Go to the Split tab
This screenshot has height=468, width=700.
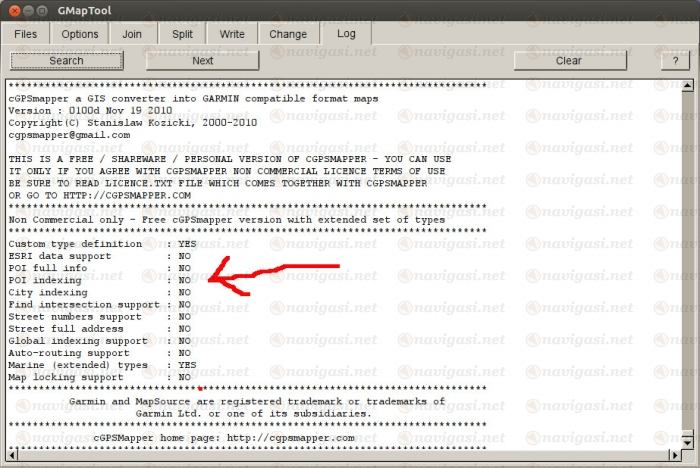click(182, 34)
